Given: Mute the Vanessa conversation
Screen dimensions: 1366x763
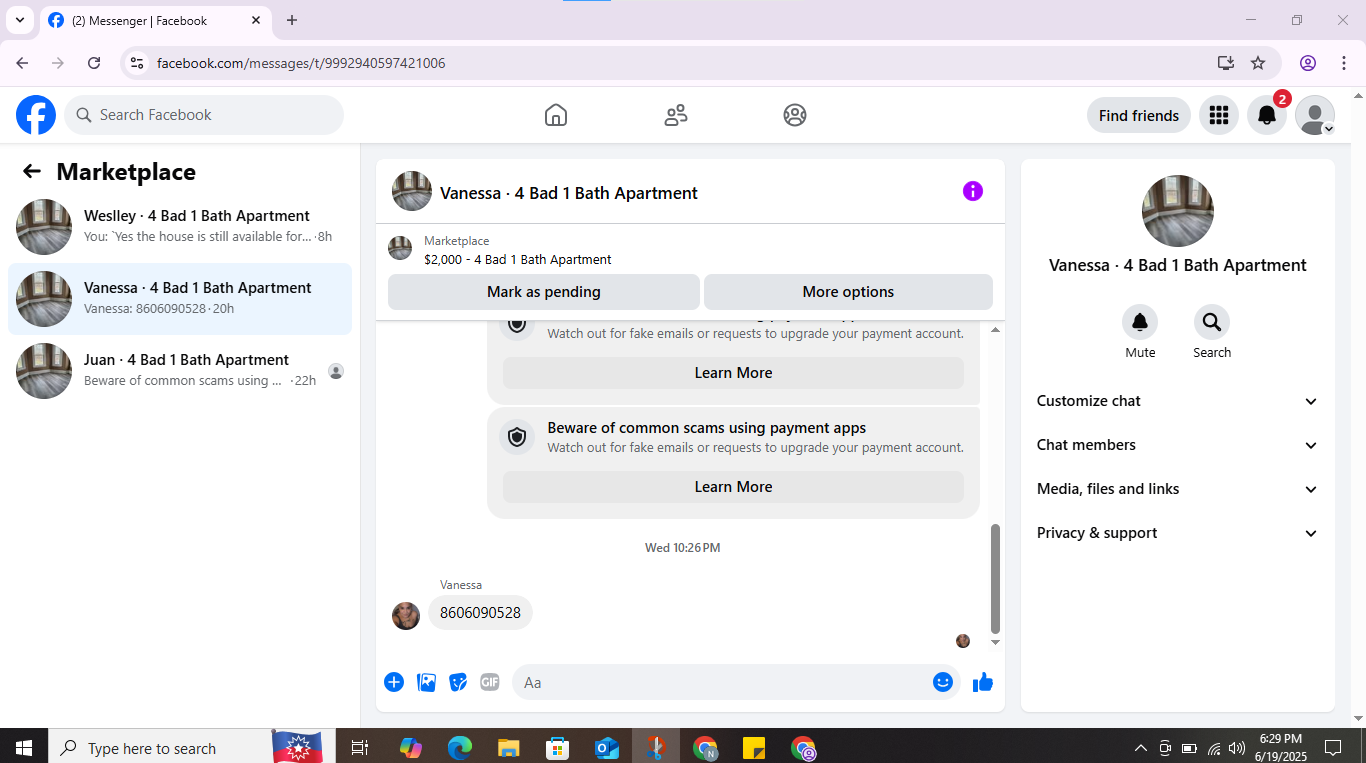Looking at the screenshot, I should coord(1140,322).
